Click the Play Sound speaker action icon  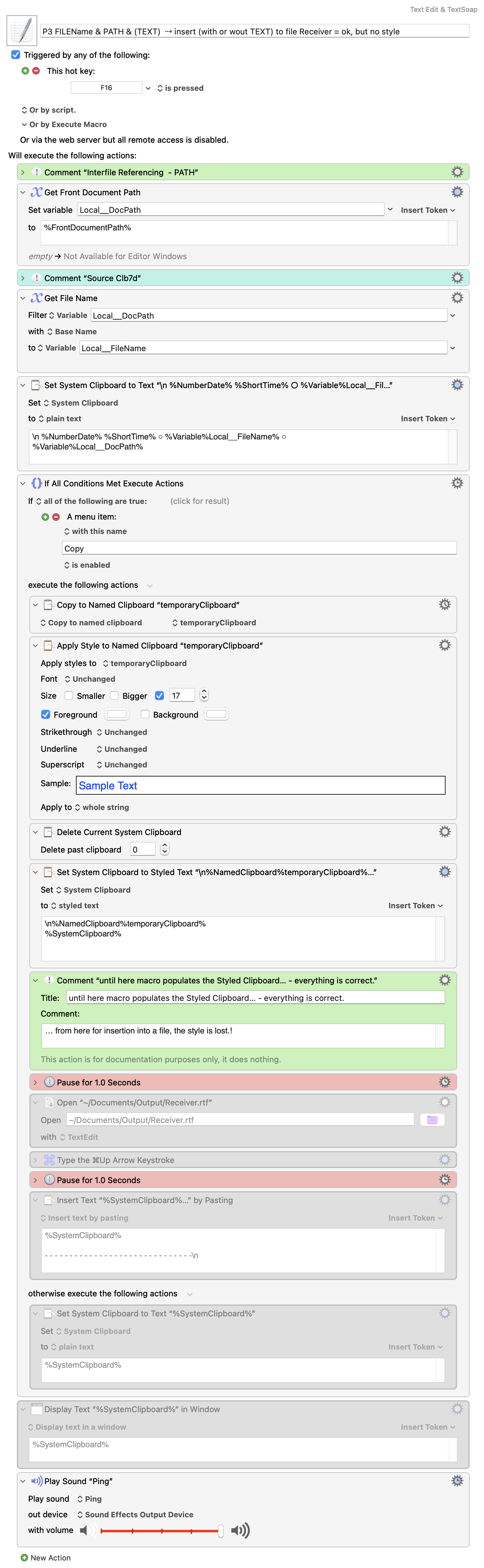[37, 1481]
